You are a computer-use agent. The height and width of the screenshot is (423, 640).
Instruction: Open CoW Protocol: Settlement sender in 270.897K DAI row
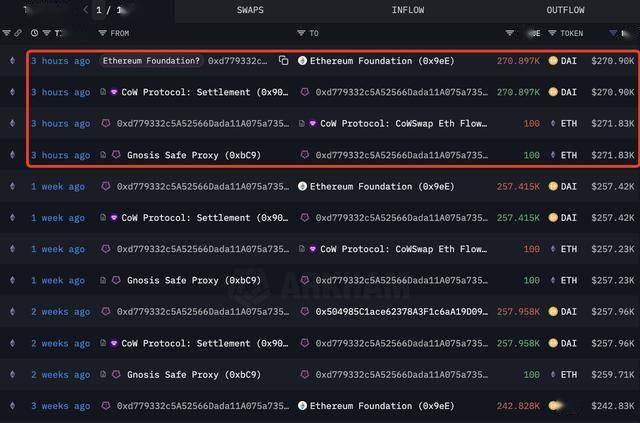pos(204,92)
